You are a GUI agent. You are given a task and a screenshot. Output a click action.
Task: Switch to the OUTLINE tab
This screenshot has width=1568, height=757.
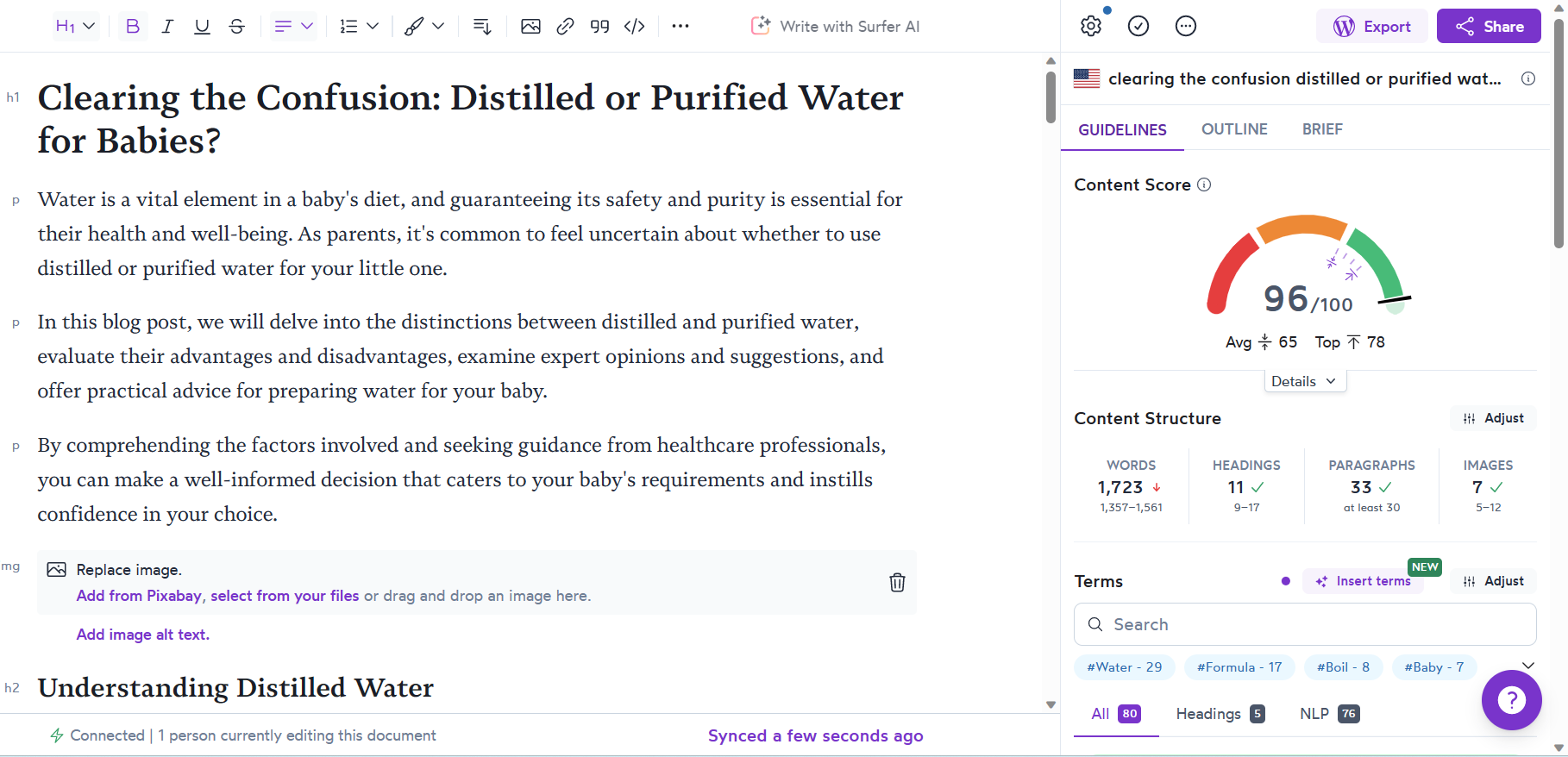tap(1234, 129)
